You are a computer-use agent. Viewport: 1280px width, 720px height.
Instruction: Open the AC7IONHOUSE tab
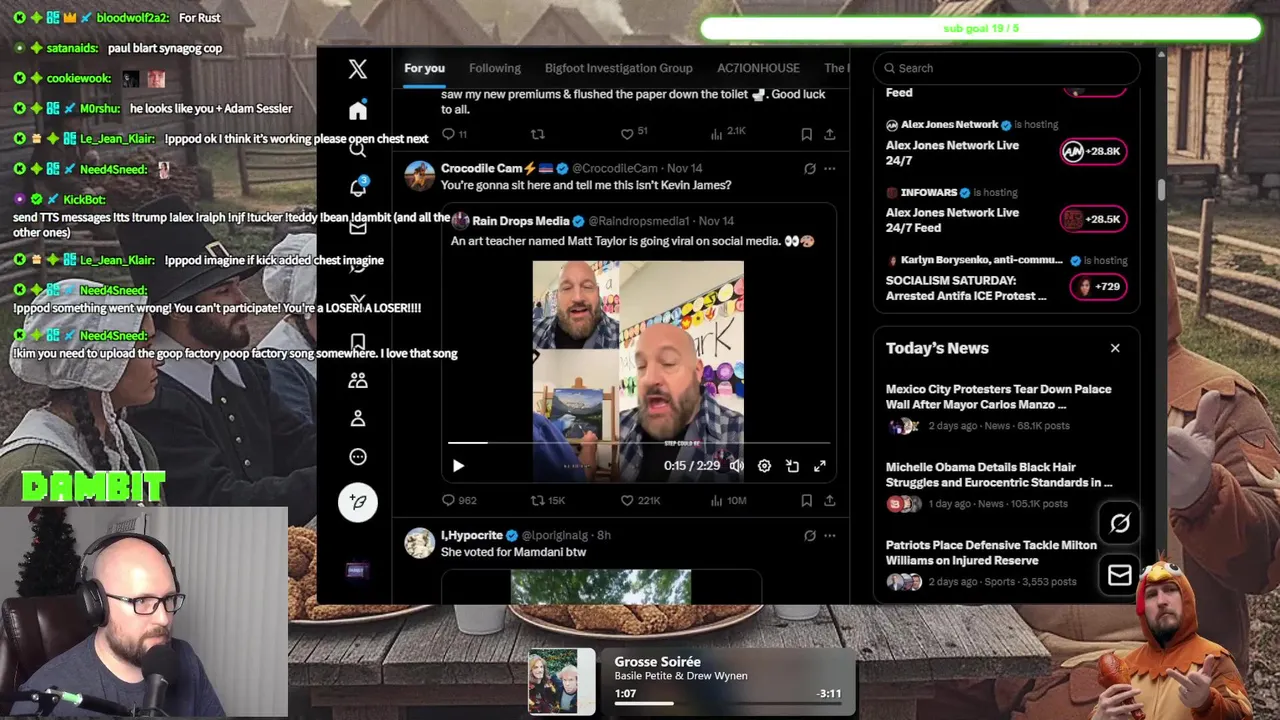point(758,68)
